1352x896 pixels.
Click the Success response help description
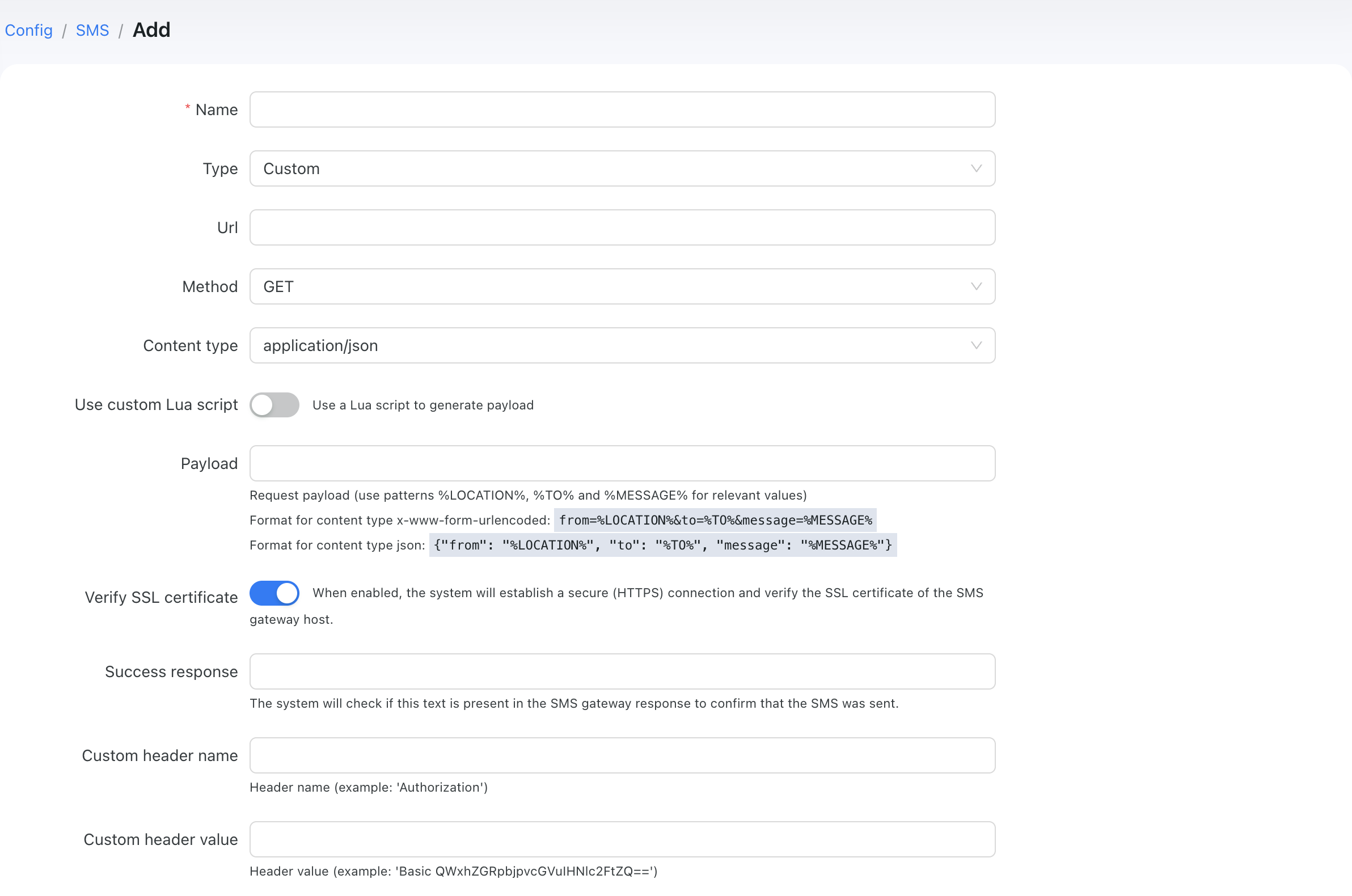574,703
